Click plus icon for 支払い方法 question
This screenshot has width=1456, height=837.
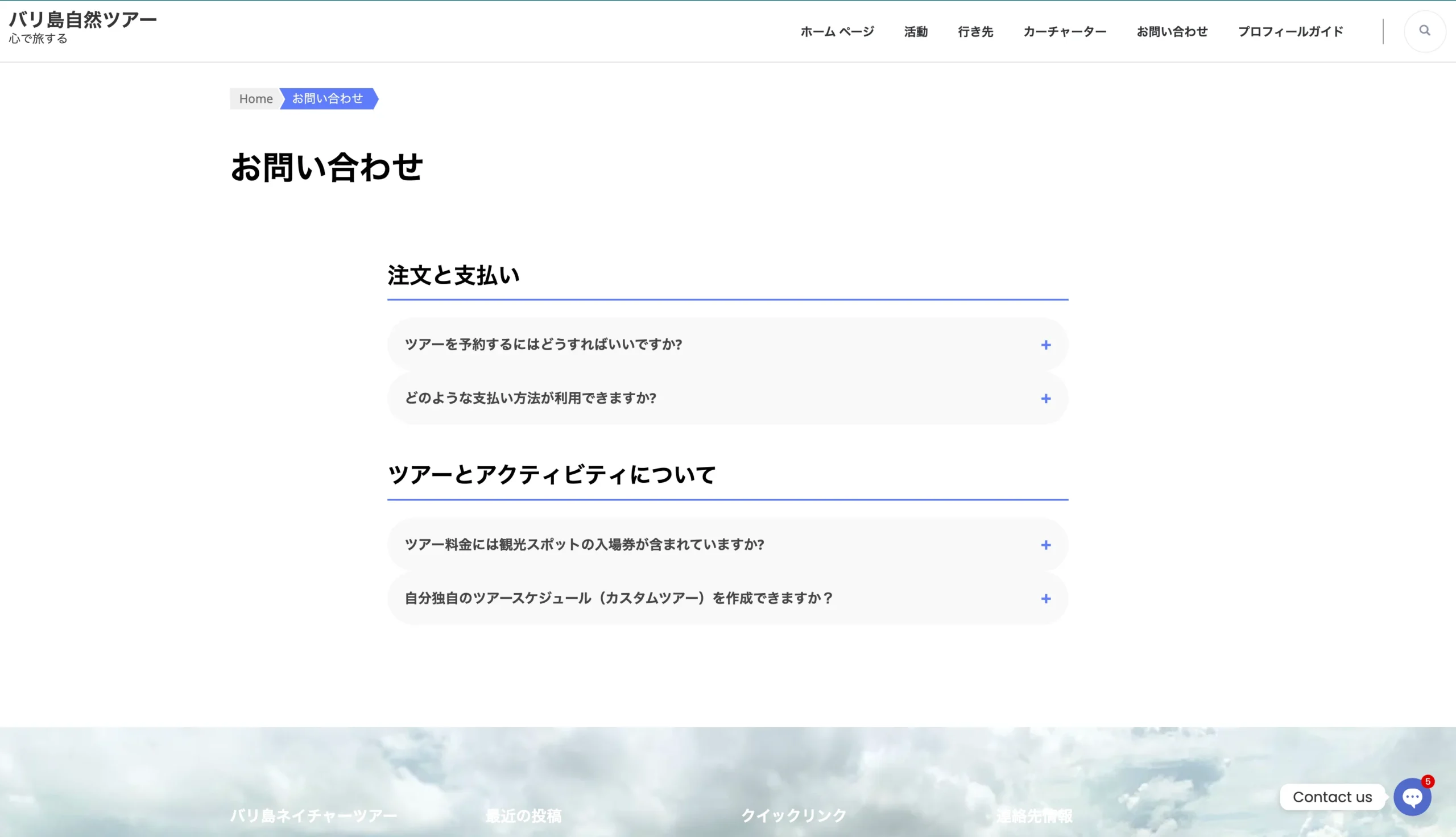pyautogui.click(x=1045, y=399)
